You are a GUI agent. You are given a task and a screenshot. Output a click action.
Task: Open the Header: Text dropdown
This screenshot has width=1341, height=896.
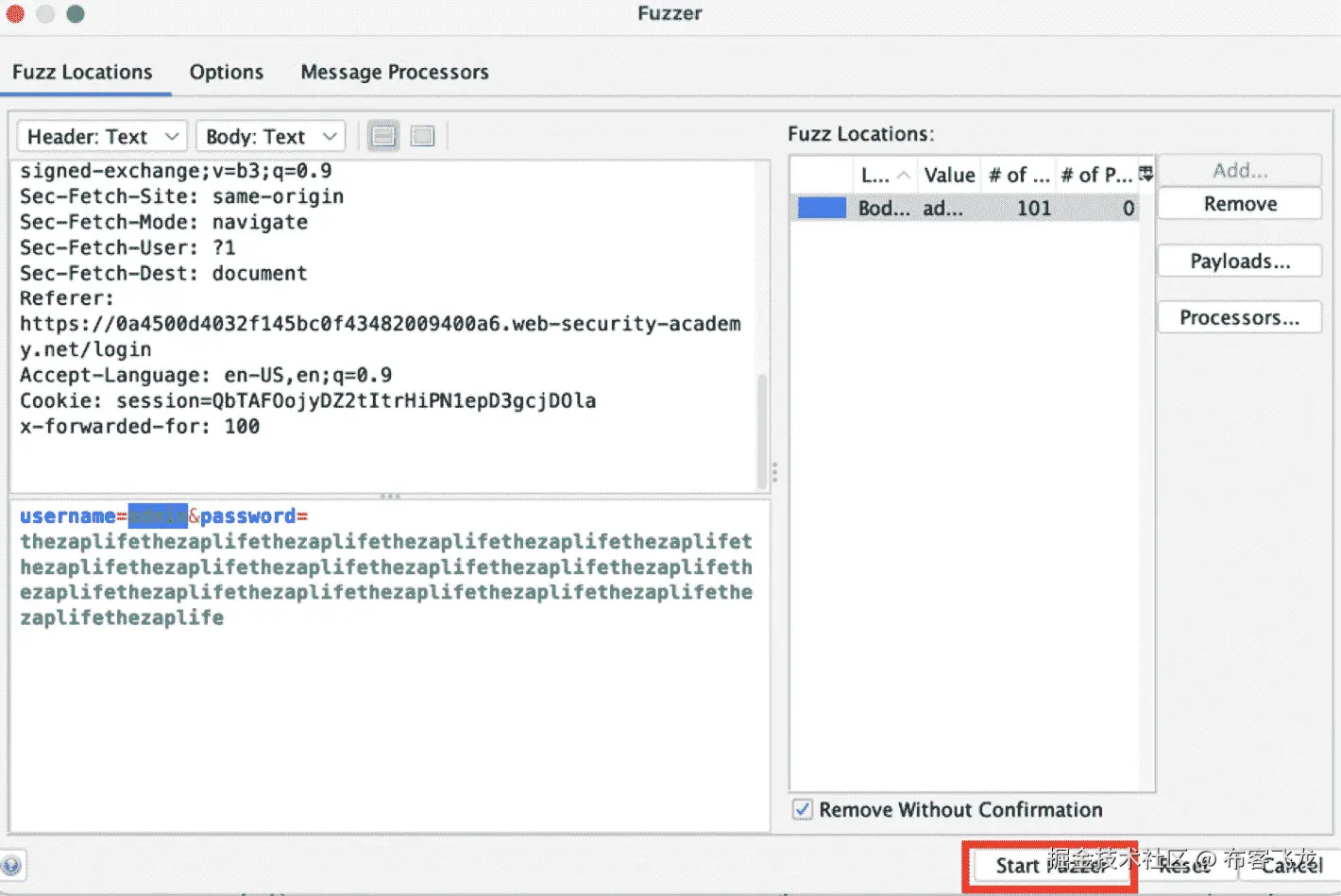click(x=101, y=135)
